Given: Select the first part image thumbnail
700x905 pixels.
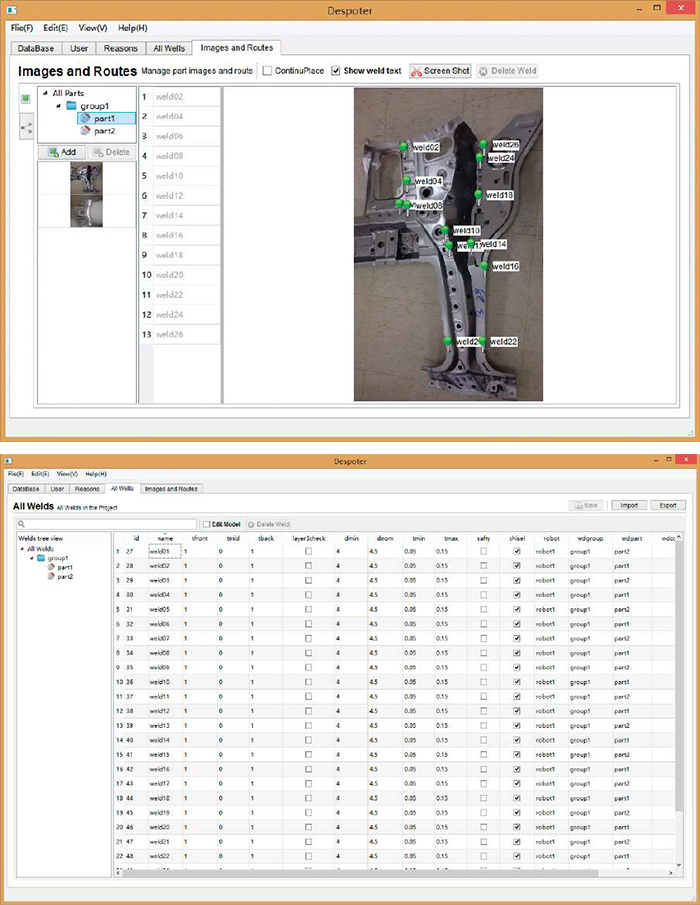Looking at the screenshot, I should [87, 178].
